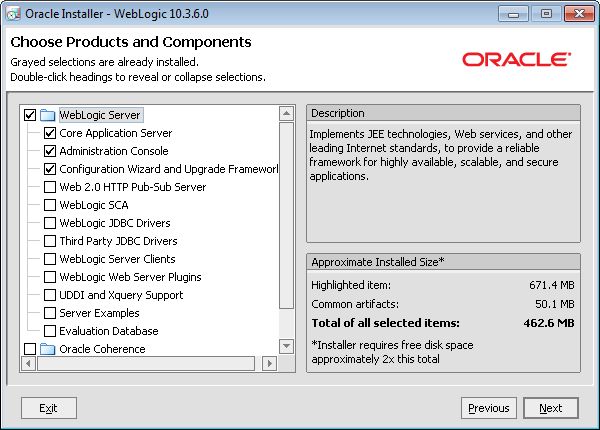Select the WebLogic Server tree heading
The height and width of the screenshot is (430, 600).
click(x=100, y=115)
